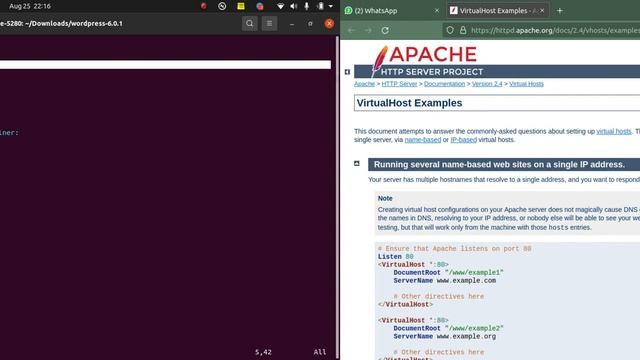Close the WhatsApp tab
The height and width of the screenshot is (360, 640).
[x=437, y=11]
